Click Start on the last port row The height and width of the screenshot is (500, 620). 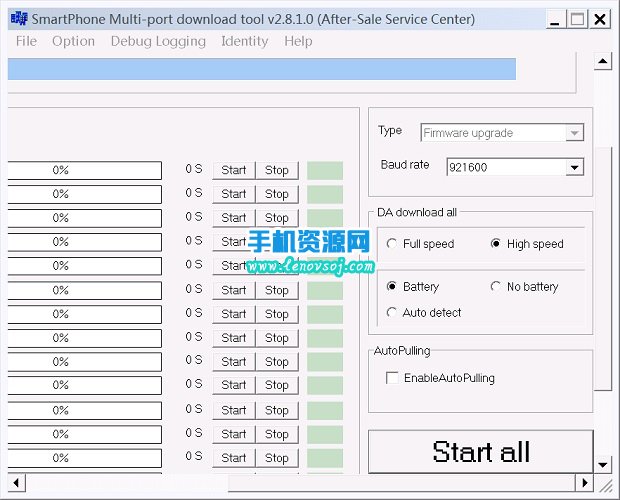pos(234,458)
